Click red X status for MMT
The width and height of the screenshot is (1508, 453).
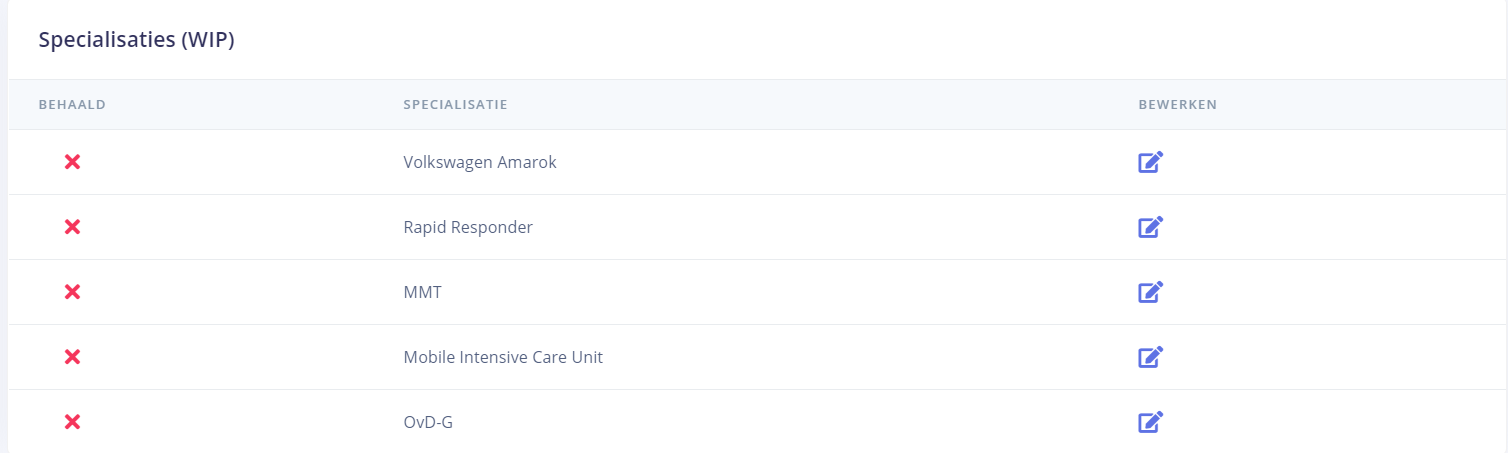pos(72,292)
